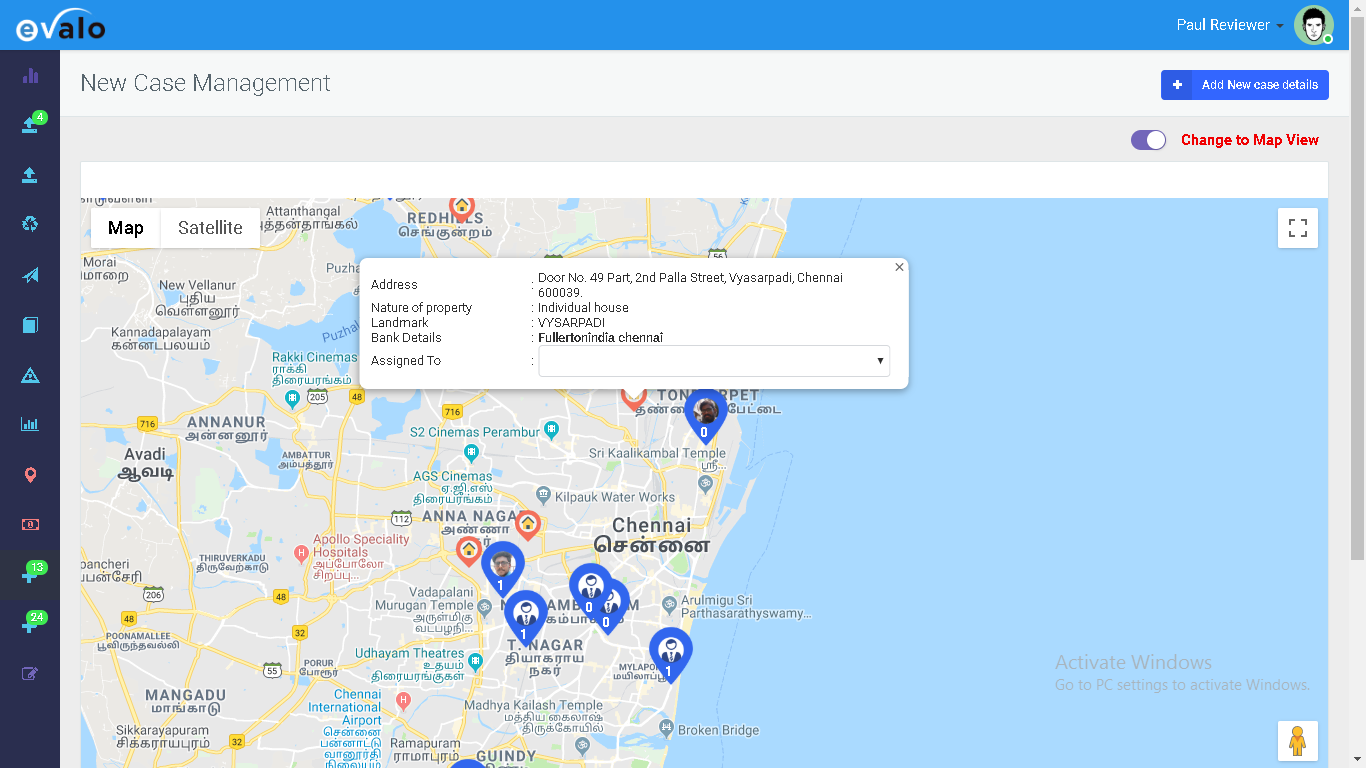The width and height of the screenshot is (1366, 768).
Task: Toggle the Change to Map View switch
Action: (x=1148, y=140)
